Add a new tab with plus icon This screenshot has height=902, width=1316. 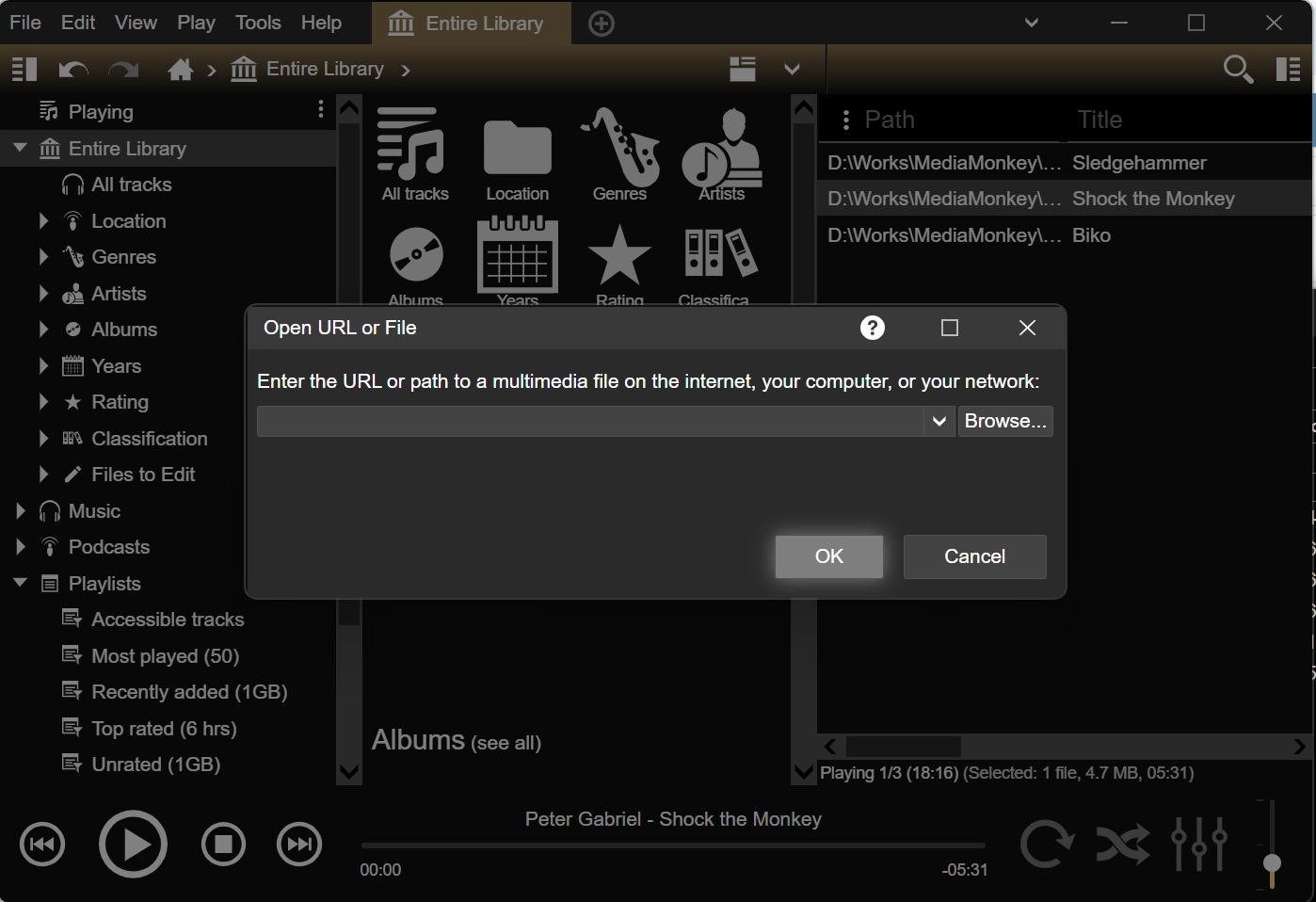pos(602,24)
